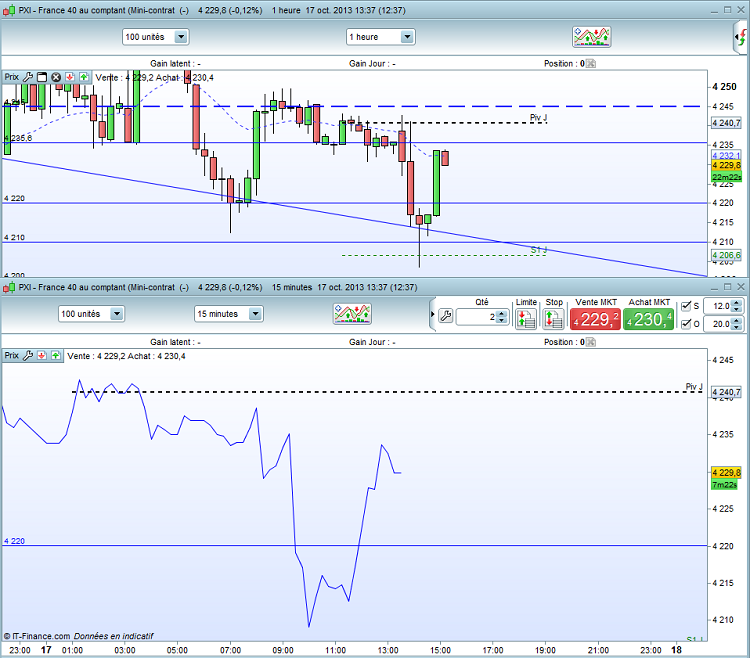
Task: Click the PXI candlestick icon, bottom window title
Action: [9, 287]
